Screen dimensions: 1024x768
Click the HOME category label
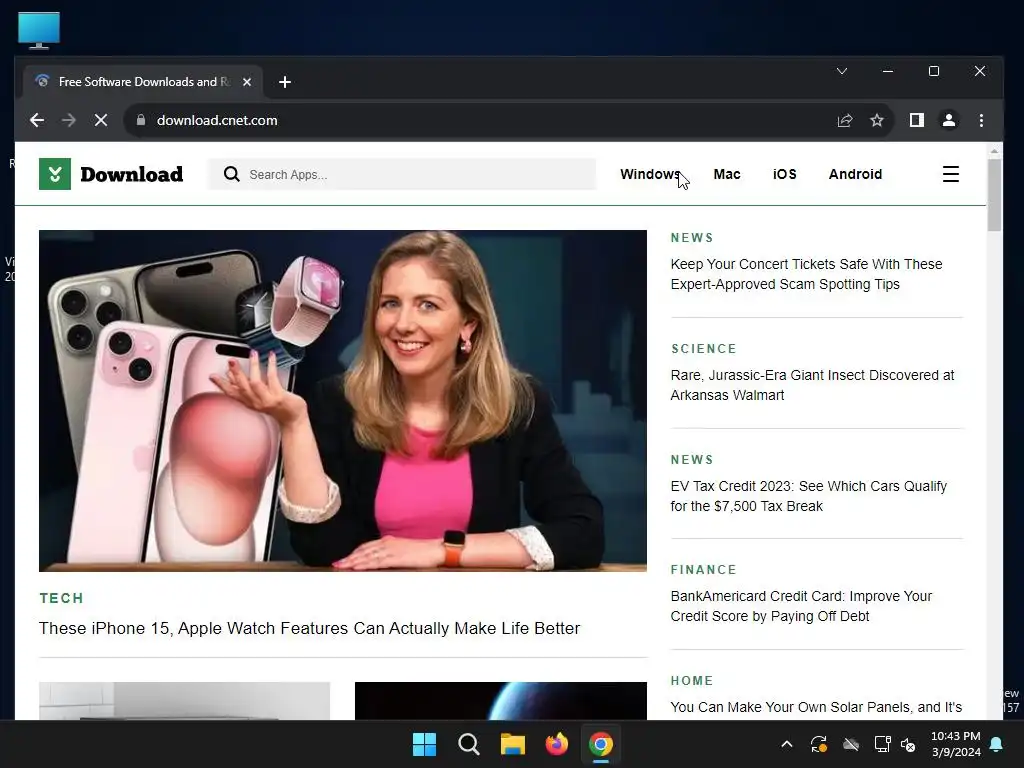point(692,680)
